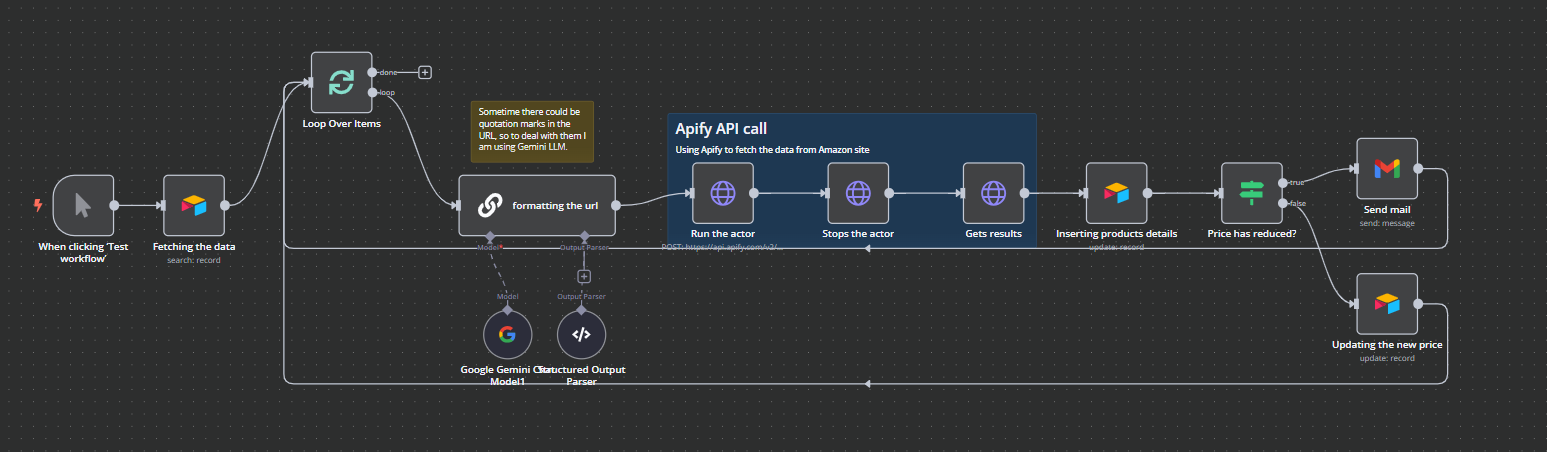Select the 'Gets results' HTTP node
Viewport: 1547px width, 452px height.
coord(993,192)
